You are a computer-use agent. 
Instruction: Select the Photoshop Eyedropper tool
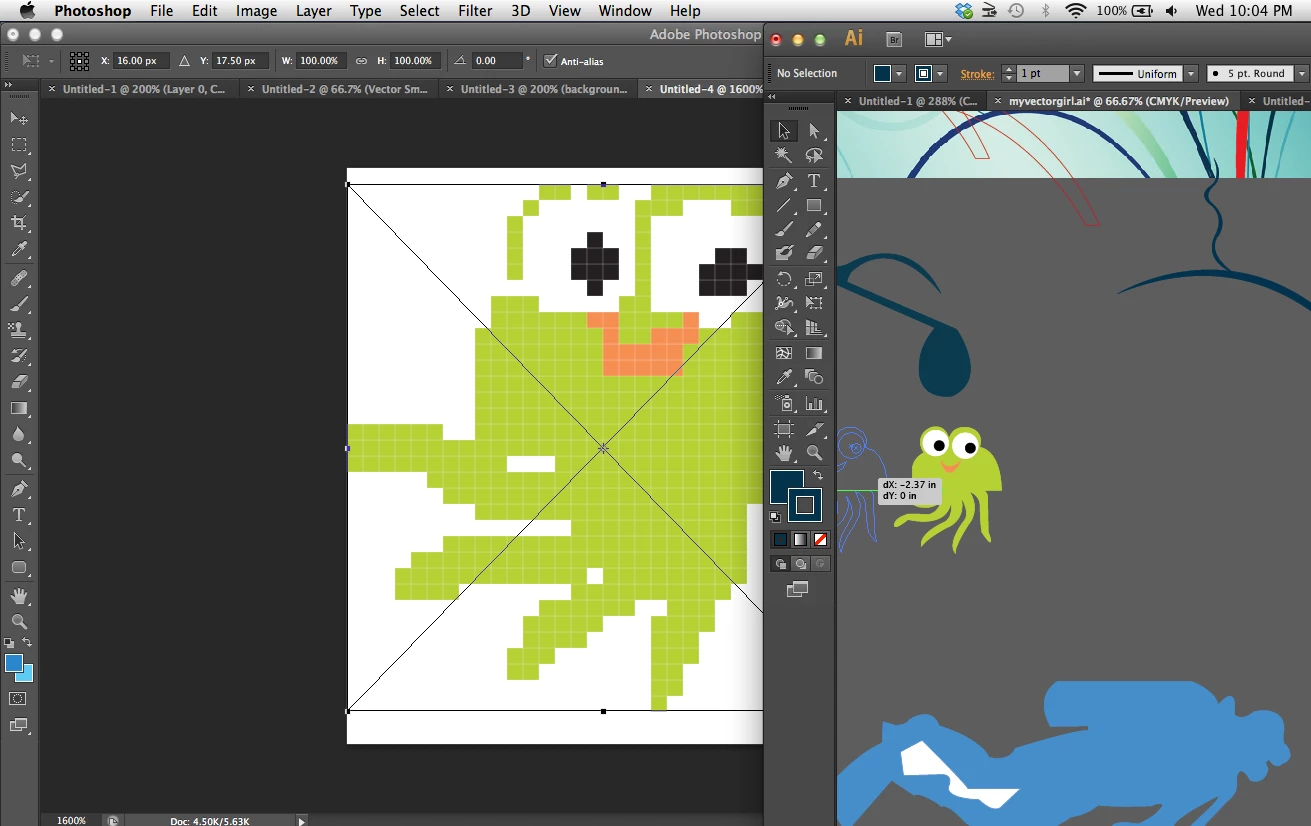19,250
